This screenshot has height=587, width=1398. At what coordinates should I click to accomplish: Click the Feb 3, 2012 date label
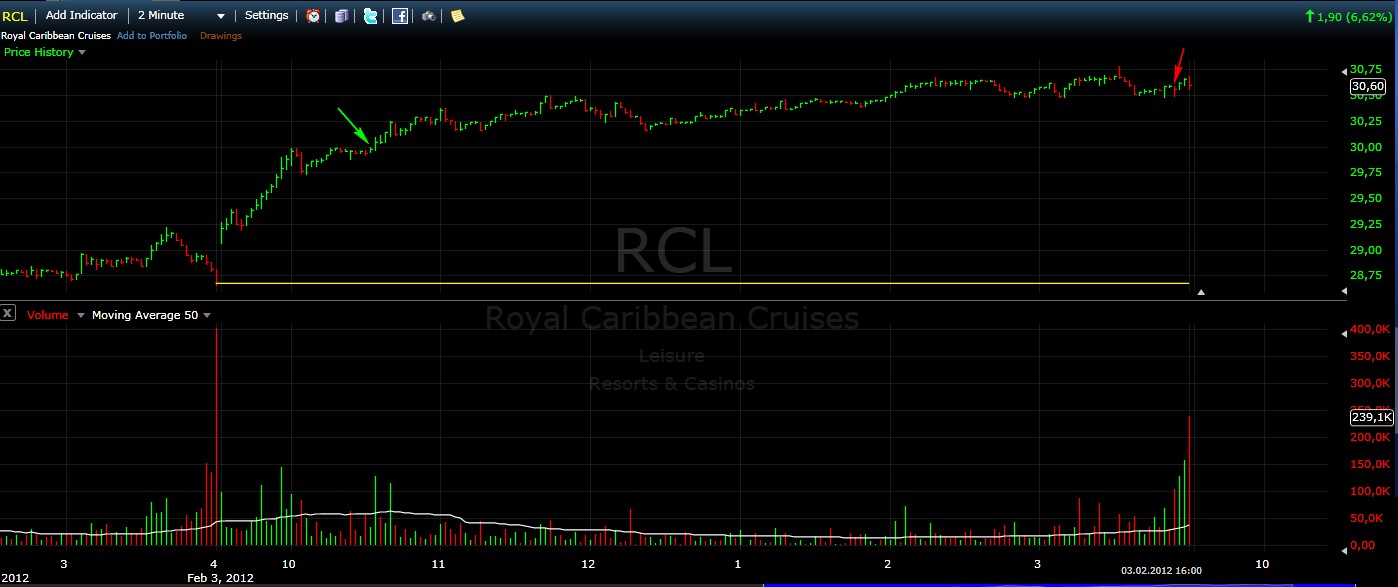pos(221,578)
